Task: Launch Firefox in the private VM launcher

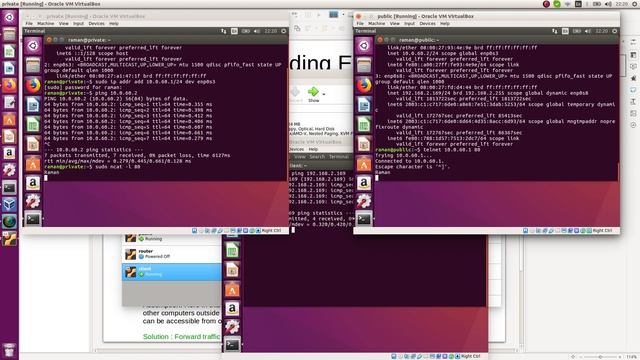Action: [33, 85]
